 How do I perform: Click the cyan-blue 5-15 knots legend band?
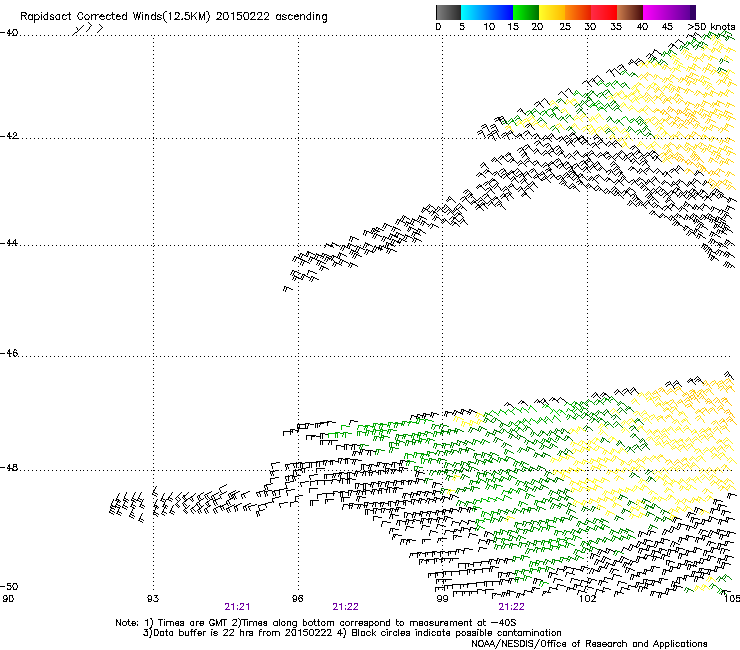pyautogui.click(x=487, y=12)
